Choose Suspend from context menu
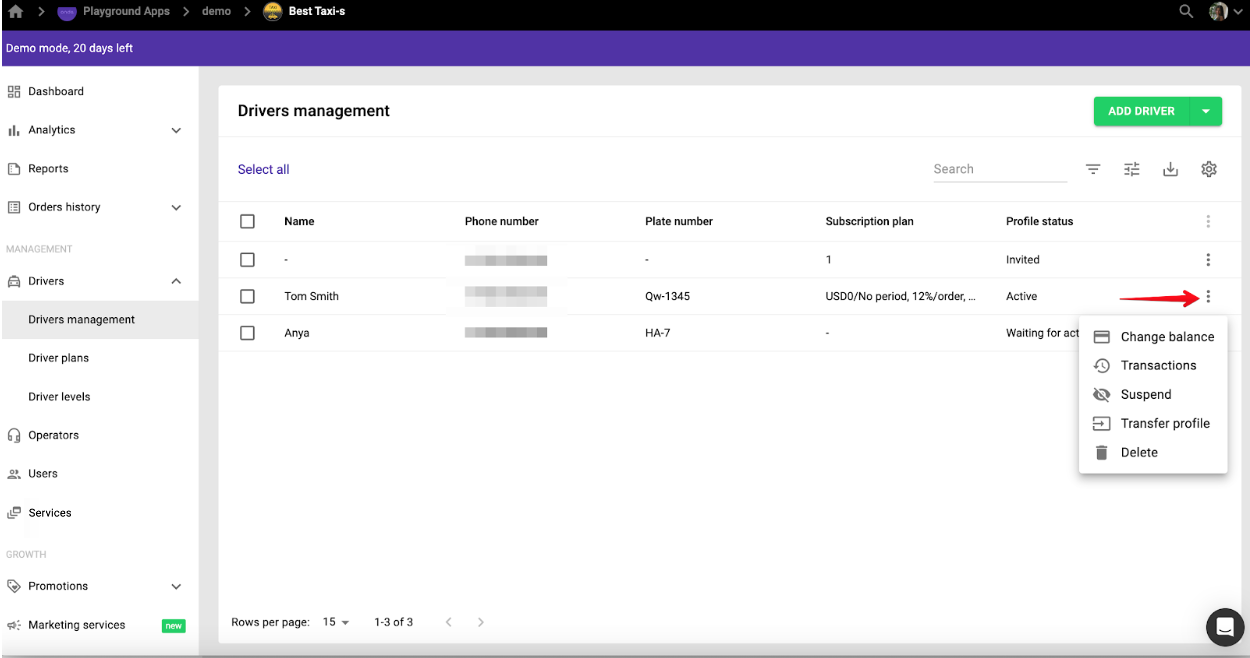The width and height of the screenshot is (1250, 658). pos(1153,395)
